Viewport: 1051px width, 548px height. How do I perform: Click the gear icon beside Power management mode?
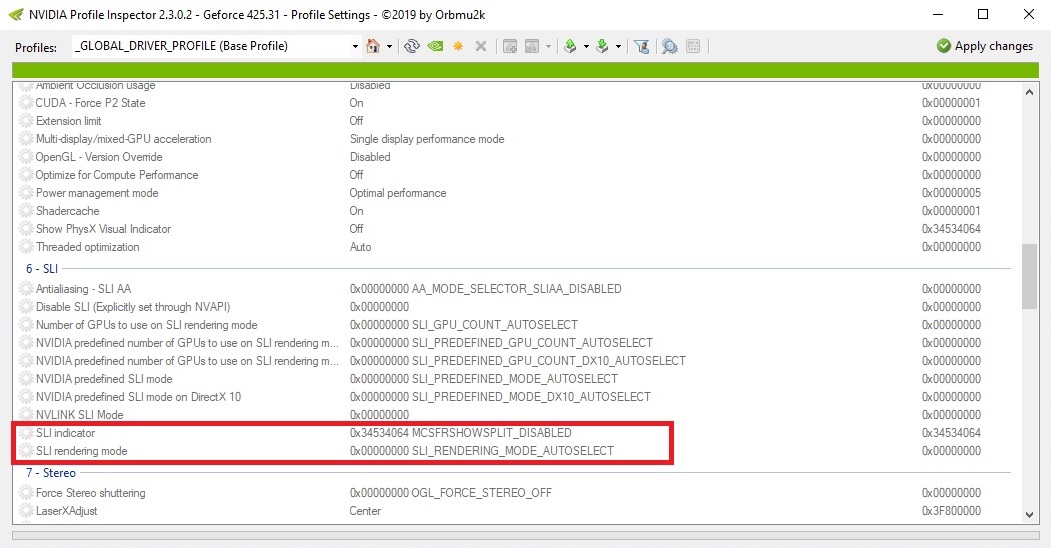click(25, 193)
